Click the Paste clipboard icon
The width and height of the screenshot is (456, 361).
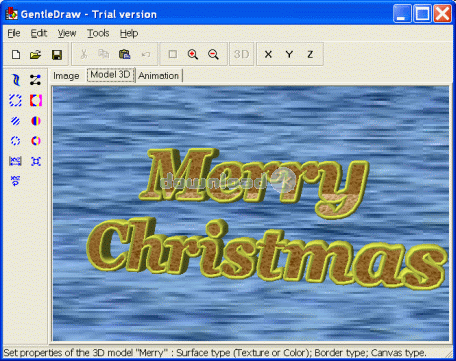point(125,54)
